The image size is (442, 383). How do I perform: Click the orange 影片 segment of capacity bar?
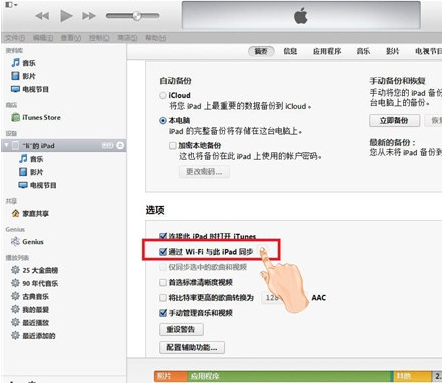click(171, 376)
